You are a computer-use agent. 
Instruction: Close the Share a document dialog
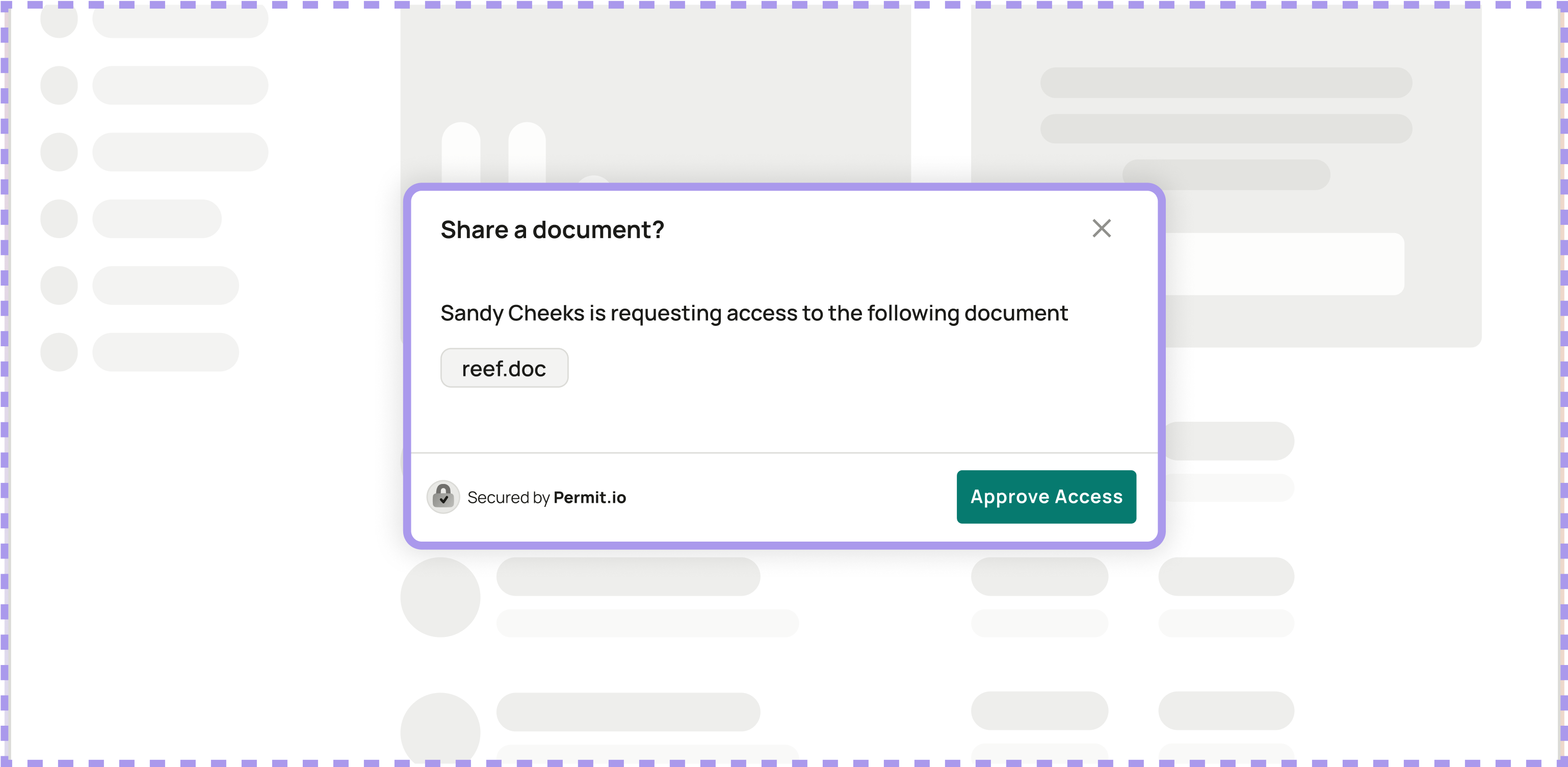click(x=1101, y=228)
